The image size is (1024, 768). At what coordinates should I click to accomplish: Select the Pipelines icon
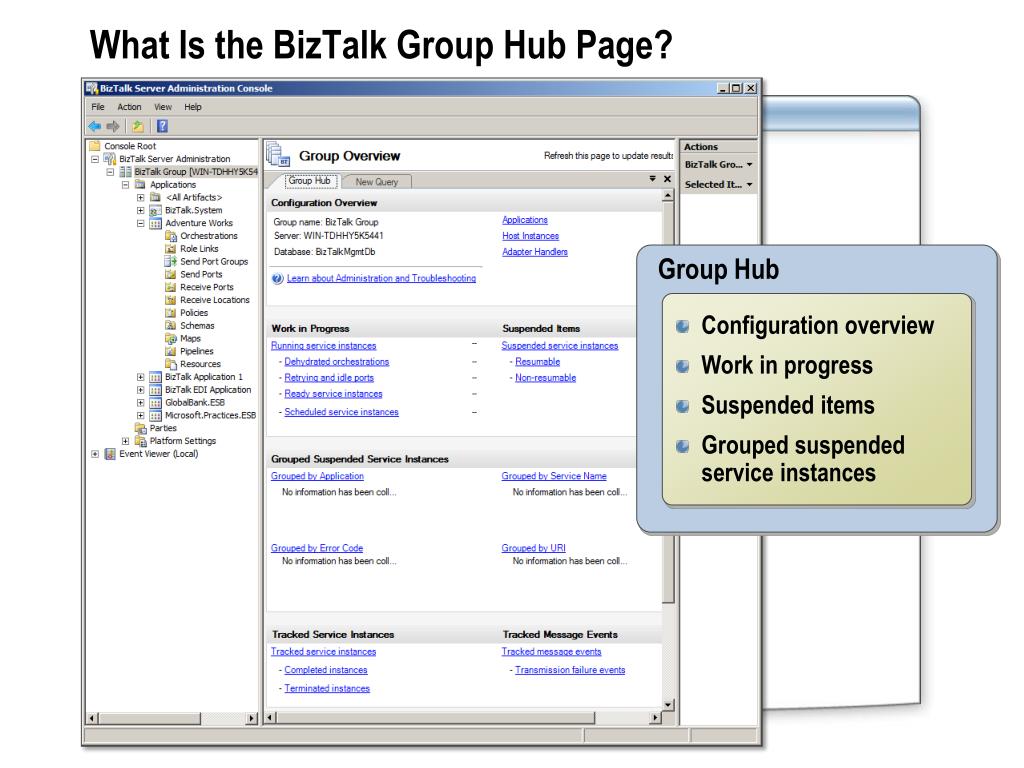tap(170, 351)
